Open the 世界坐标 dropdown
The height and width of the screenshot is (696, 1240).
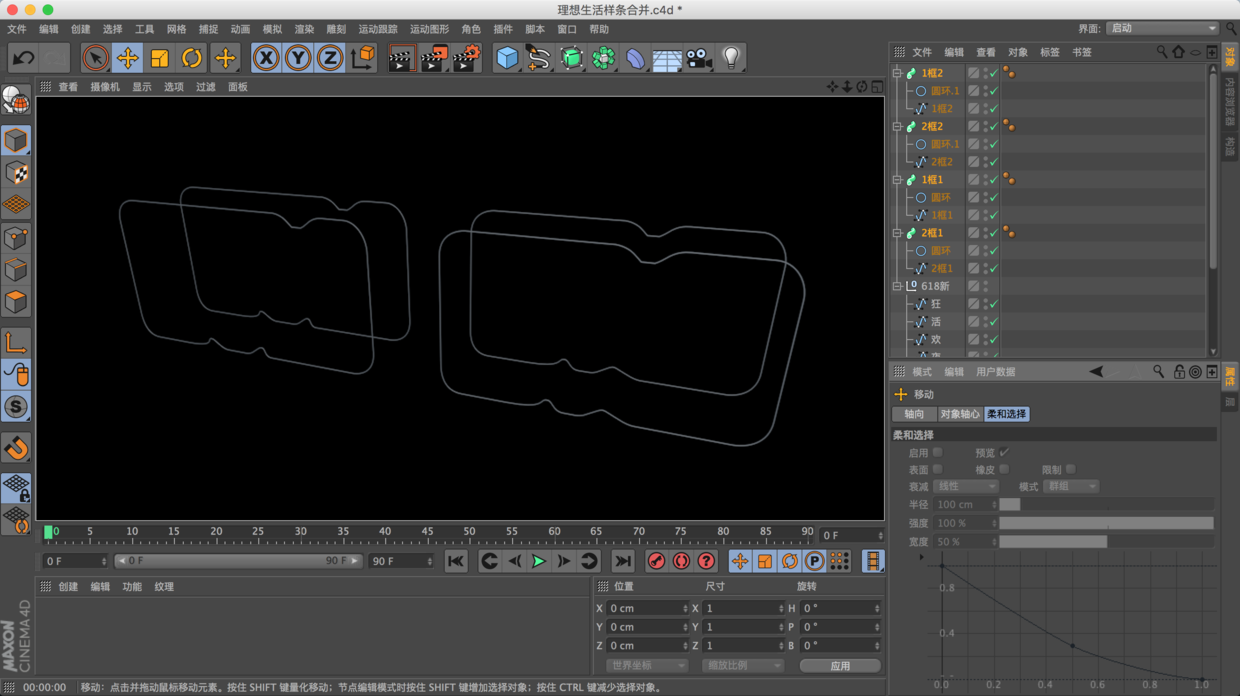(x=646, y=666)
